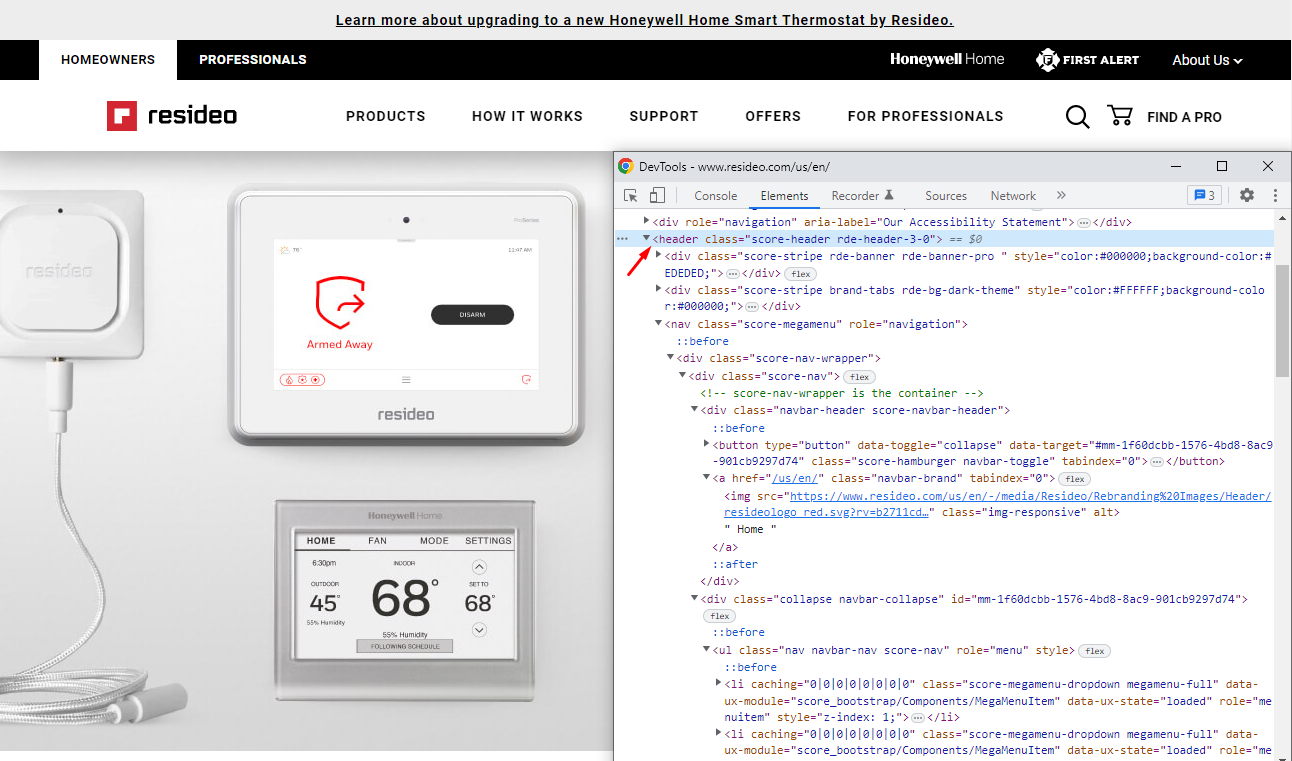Open the OFFERS menu

click(x=773, y=116)
